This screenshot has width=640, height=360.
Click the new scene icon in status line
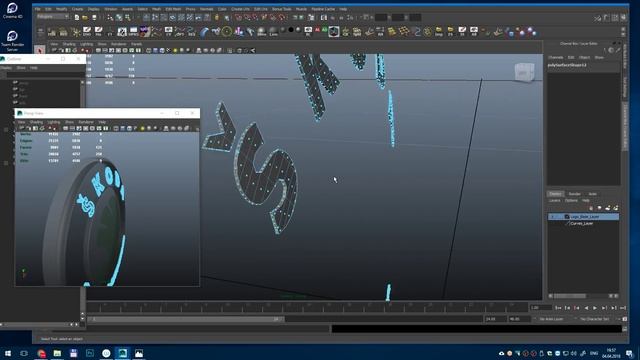click(77, 18)
